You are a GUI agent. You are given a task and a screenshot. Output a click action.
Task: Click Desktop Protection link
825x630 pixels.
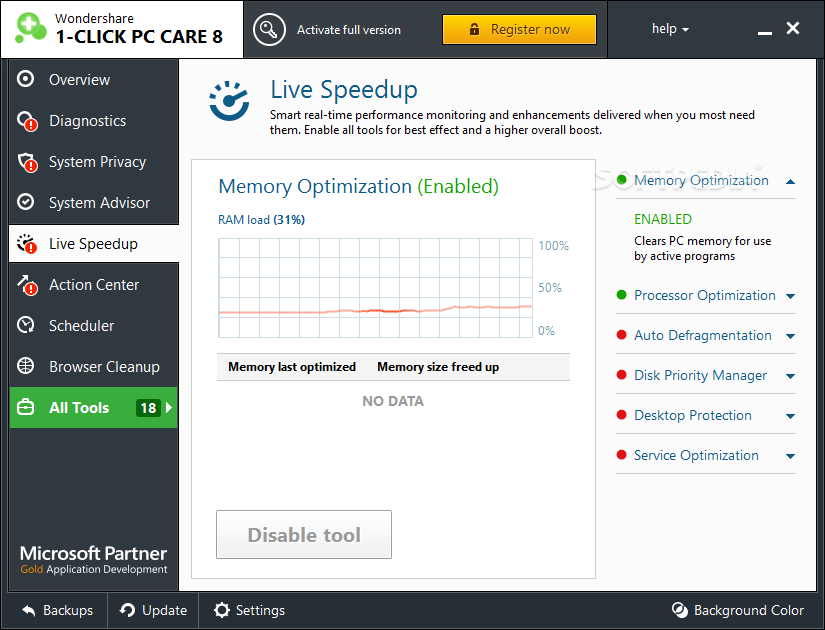point(692,415)
